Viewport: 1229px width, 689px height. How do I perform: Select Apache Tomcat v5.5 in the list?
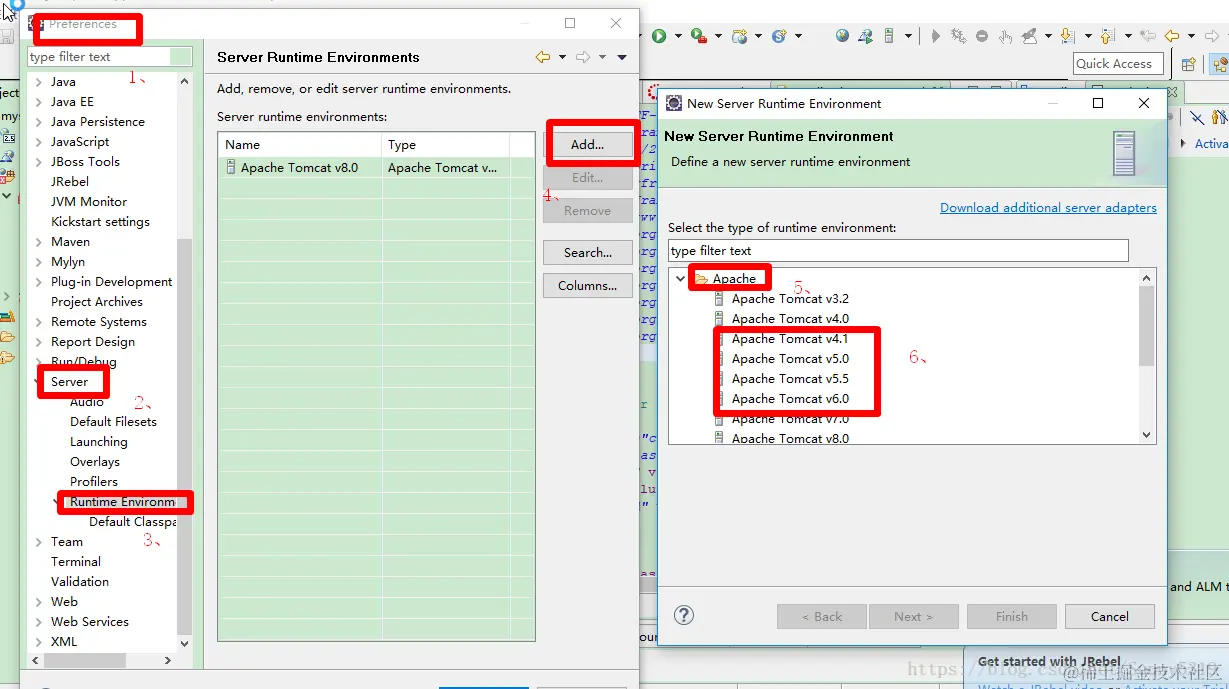click(x=790, y=379)
